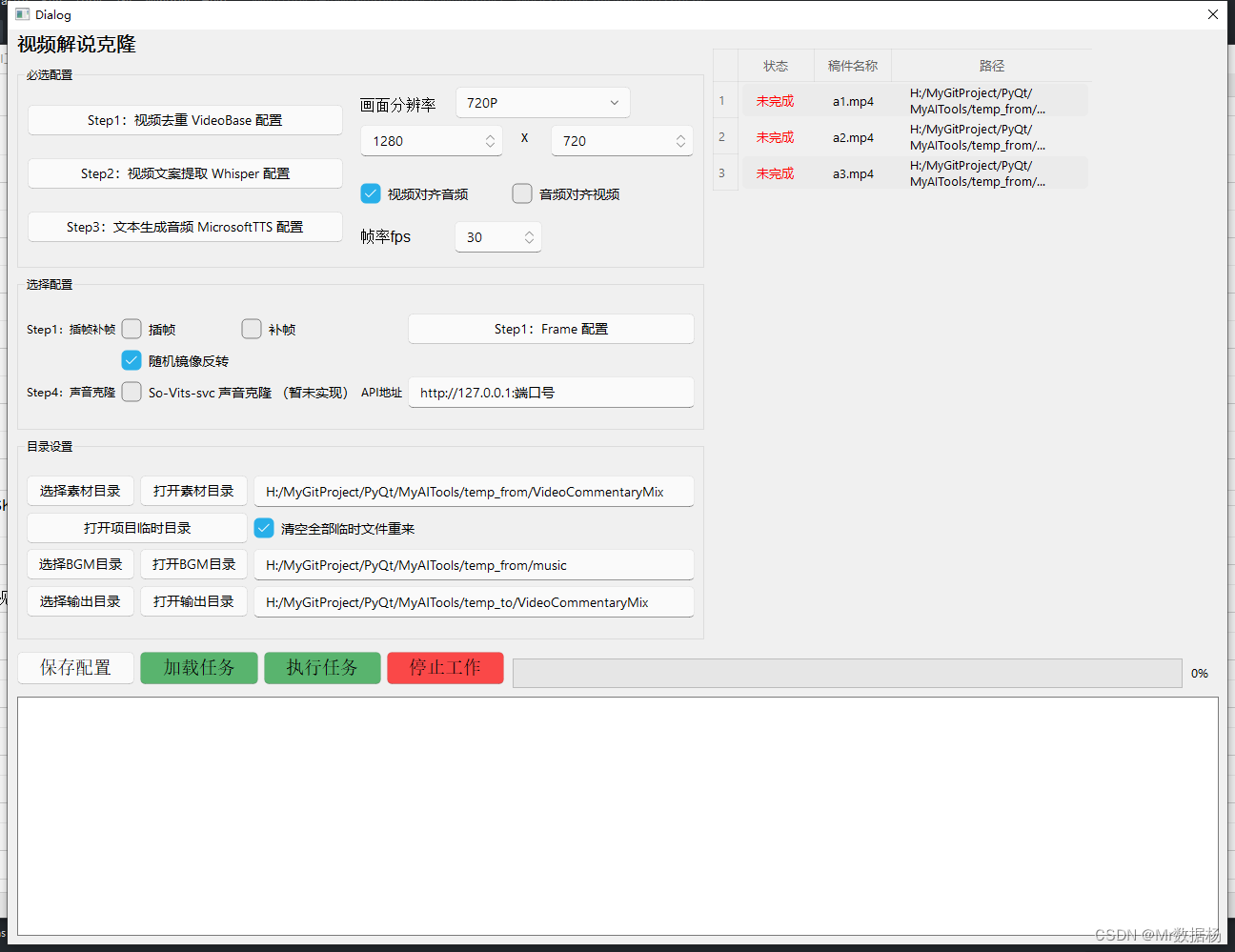The height and width of the screenshot is (952, 1235).
Task: Open Step1 VideoBase 配置
Action: coord(185,120)
